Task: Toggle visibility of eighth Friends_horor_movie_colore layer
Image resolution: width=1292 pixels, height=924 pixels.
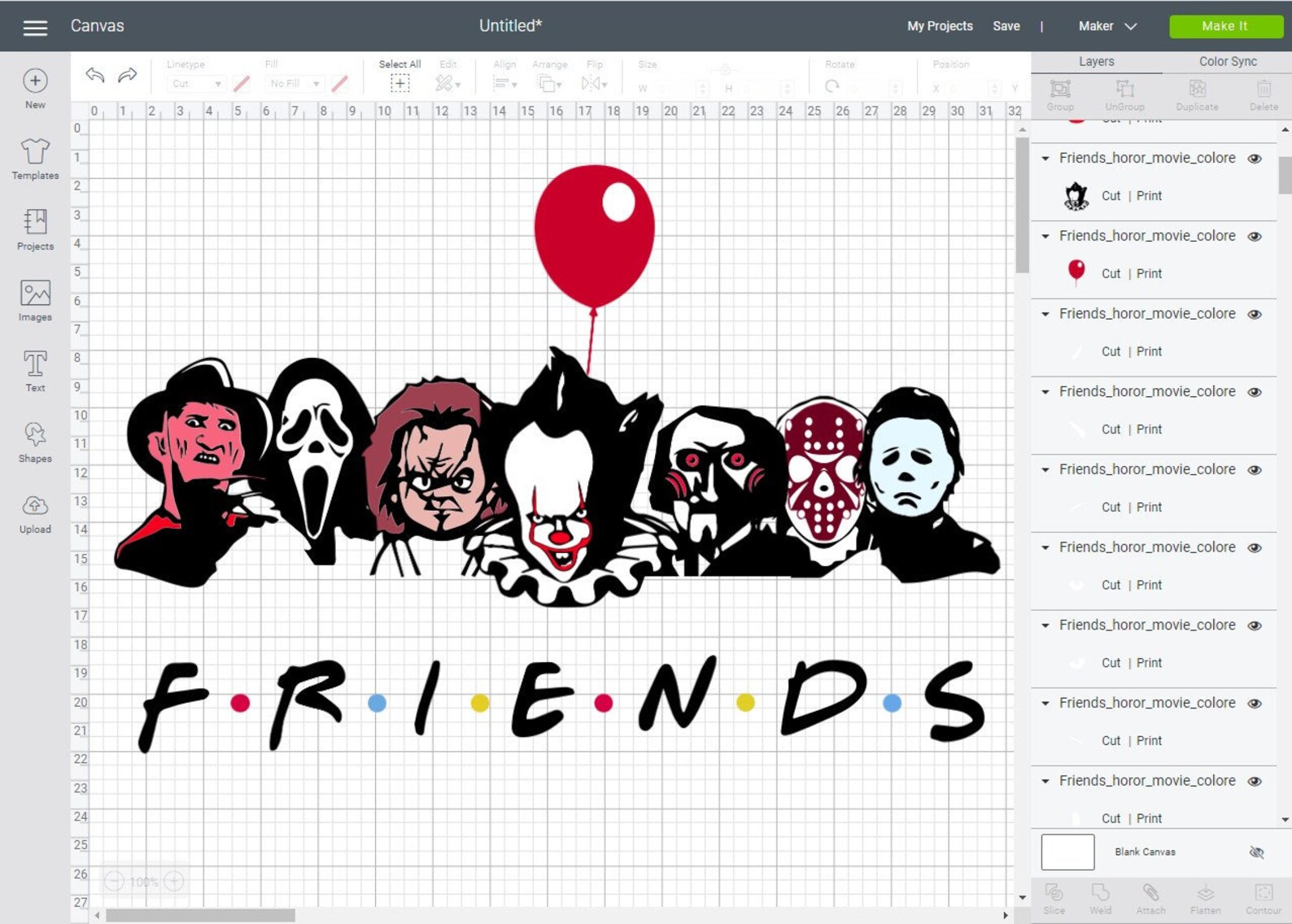Action: (1255, 704)
